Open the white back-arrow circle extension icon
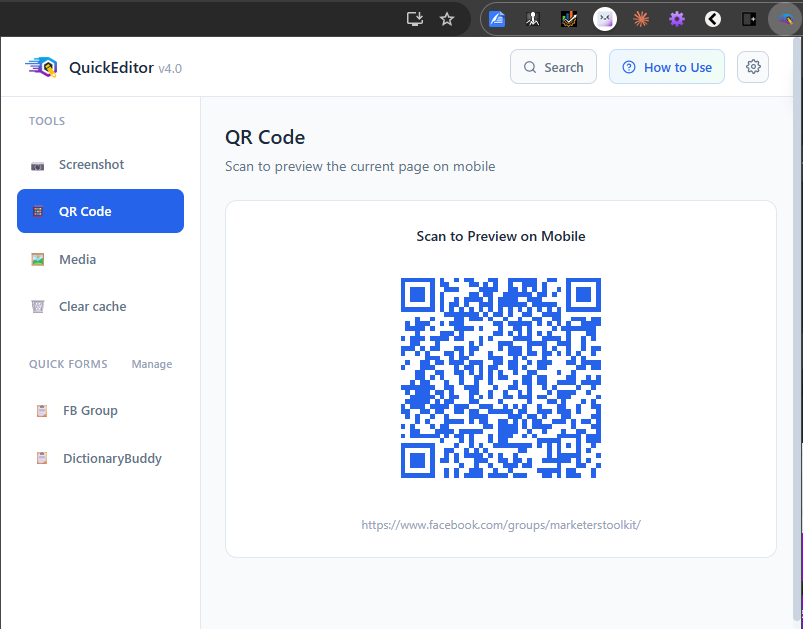 click(x=713, y=19)
